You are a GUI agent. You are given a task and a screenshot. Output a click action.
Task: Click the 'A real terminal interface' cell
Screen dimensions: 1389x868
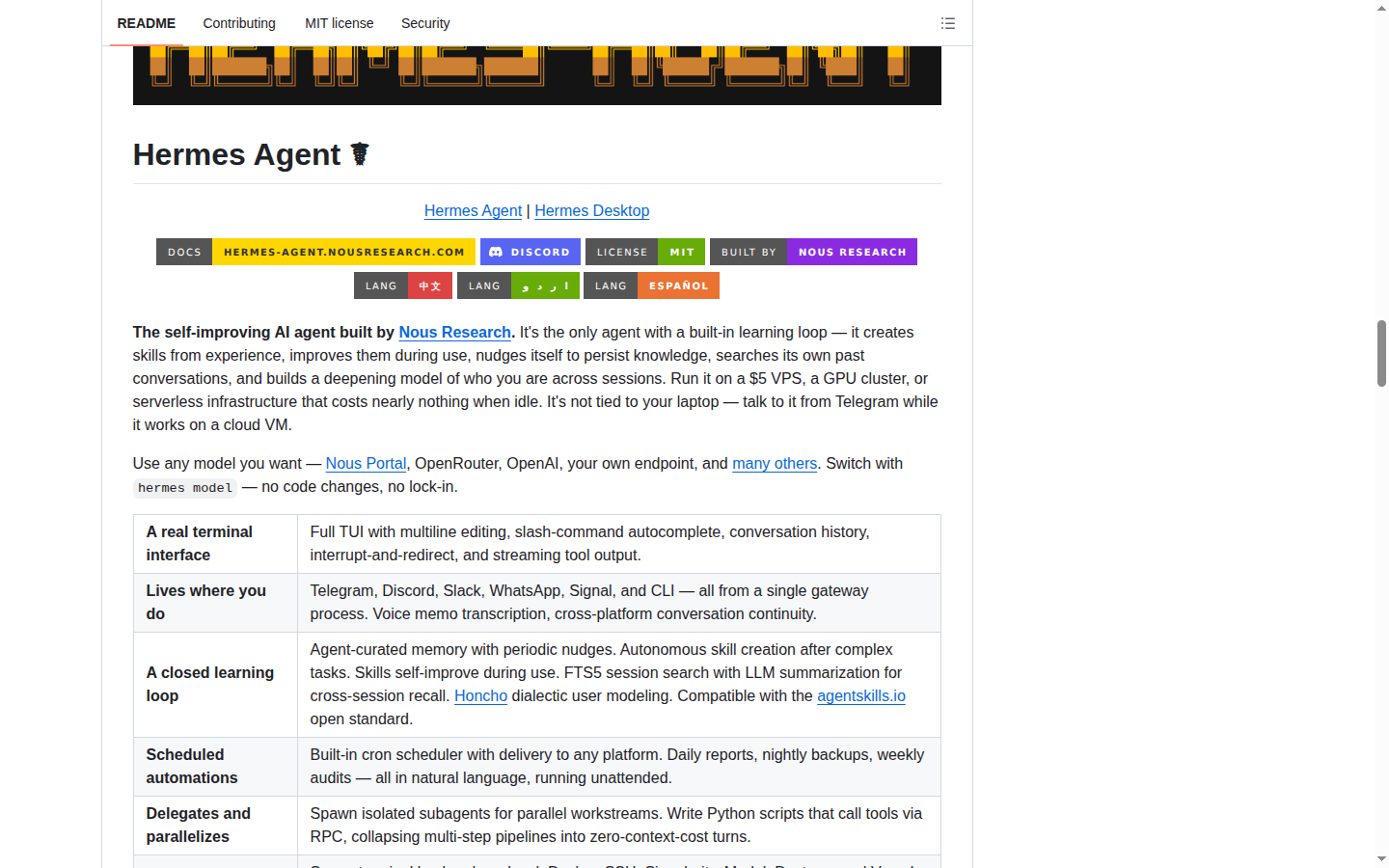pyautogui.click(x=215, y=544)
